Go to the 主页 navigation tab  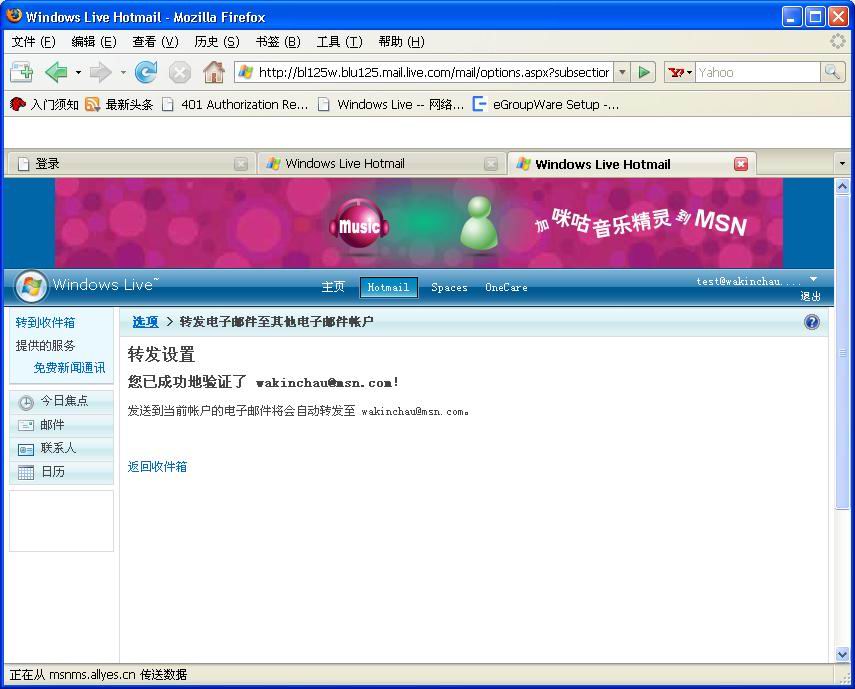point(333,287)
